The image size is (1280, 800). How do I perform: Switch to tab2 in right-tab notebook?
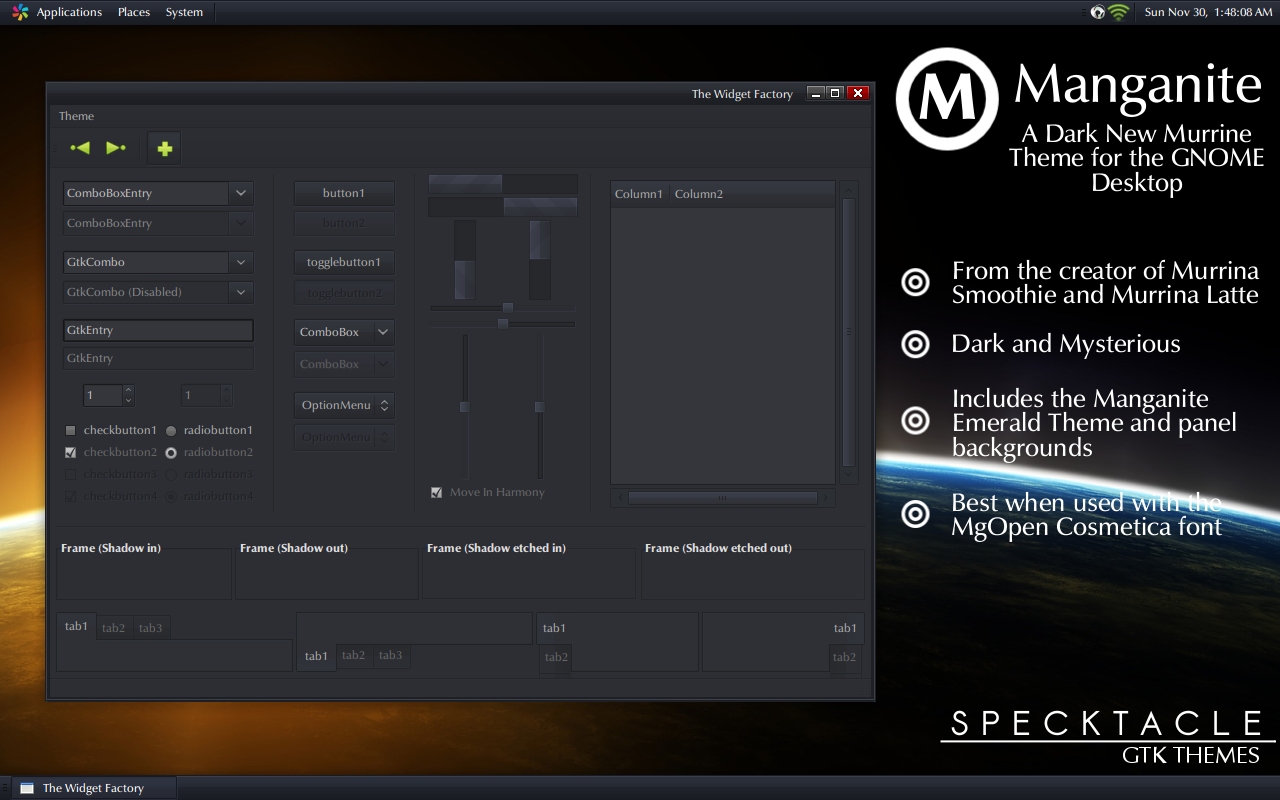point(845,657)
